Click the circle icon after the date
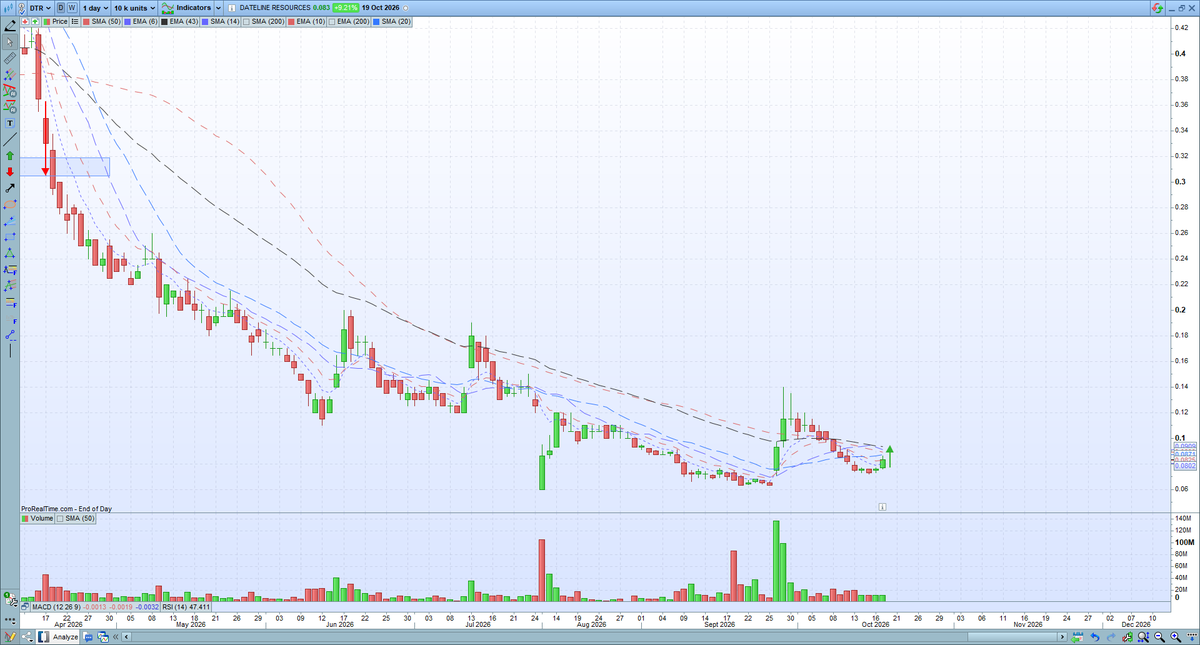Image resolution: width=1200 pixels, height=645 pixels. (405, 8)
